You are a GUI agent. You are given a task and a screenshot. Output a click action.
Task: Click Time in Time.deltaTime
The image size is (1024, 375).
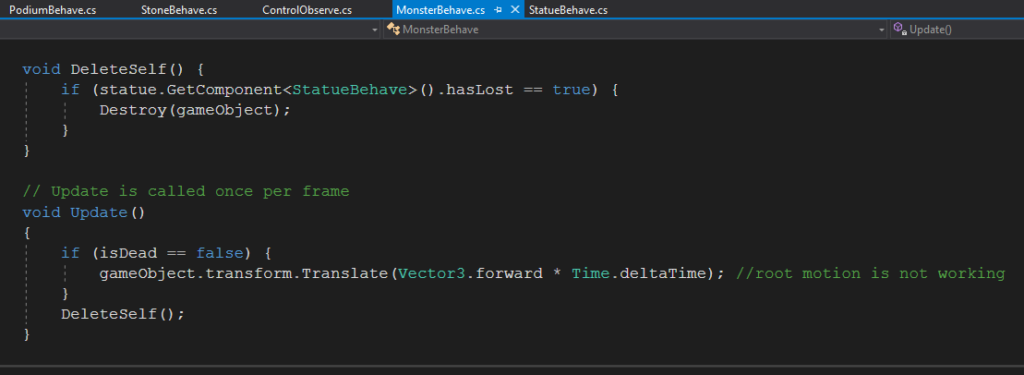(x=590, y=273)
